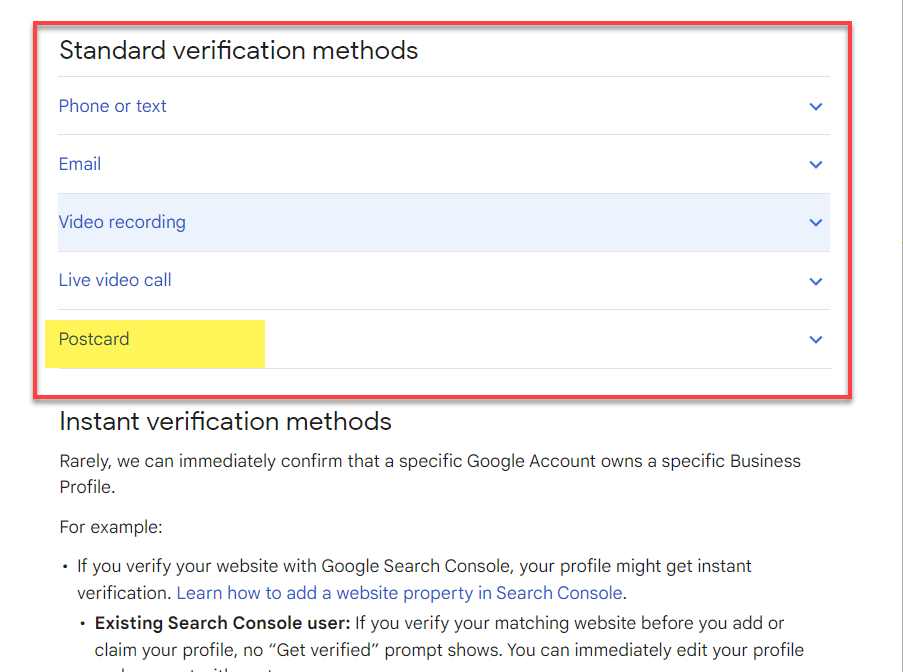Expand the Email section chevron arrow

816,165
